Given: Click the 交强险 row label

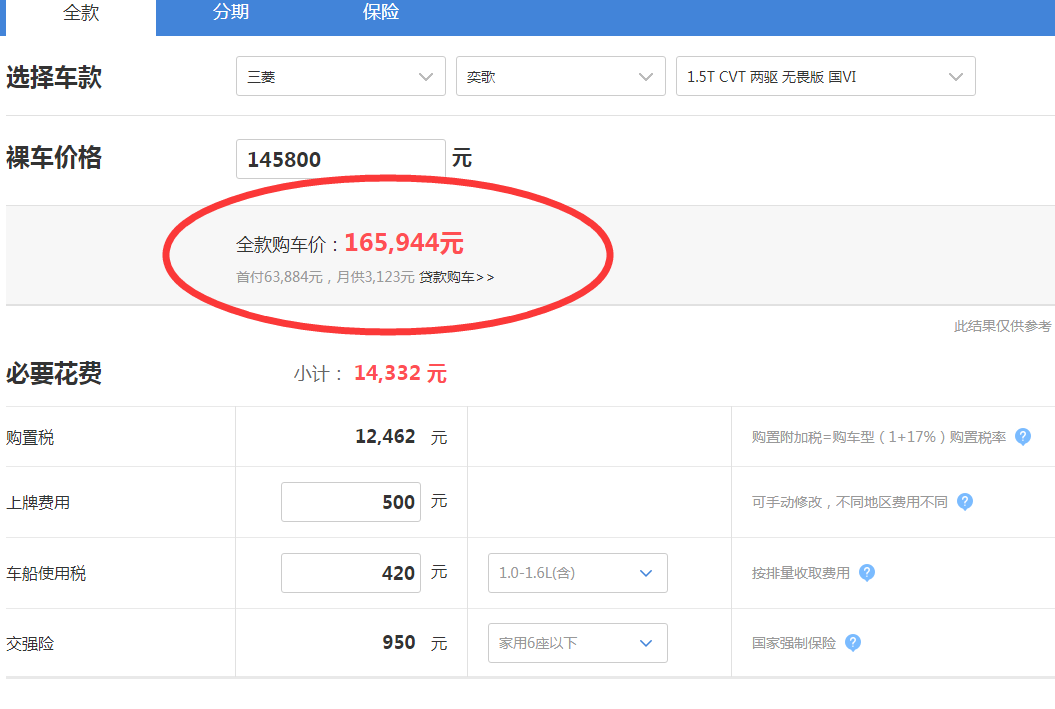Looking at the screenshot, I should tap(30, 644).
